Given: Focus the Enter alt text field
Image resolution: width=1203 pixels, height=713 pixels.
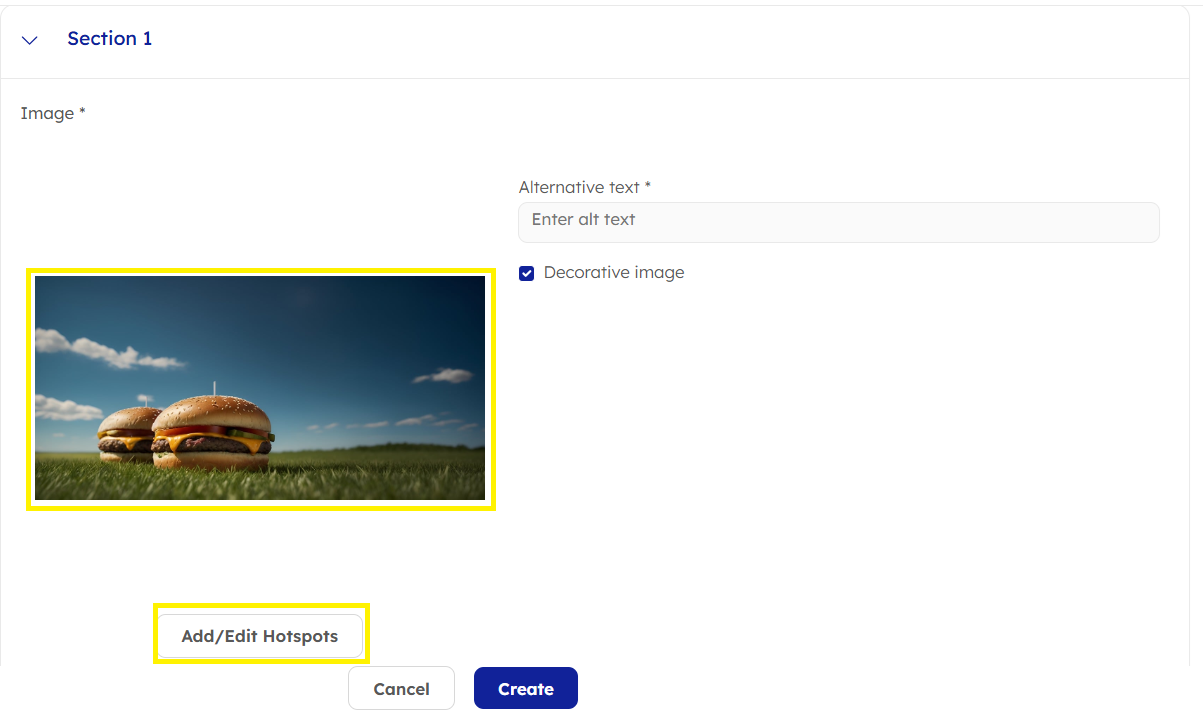Looking at the screenshot, I should click(x=838, y=222).
